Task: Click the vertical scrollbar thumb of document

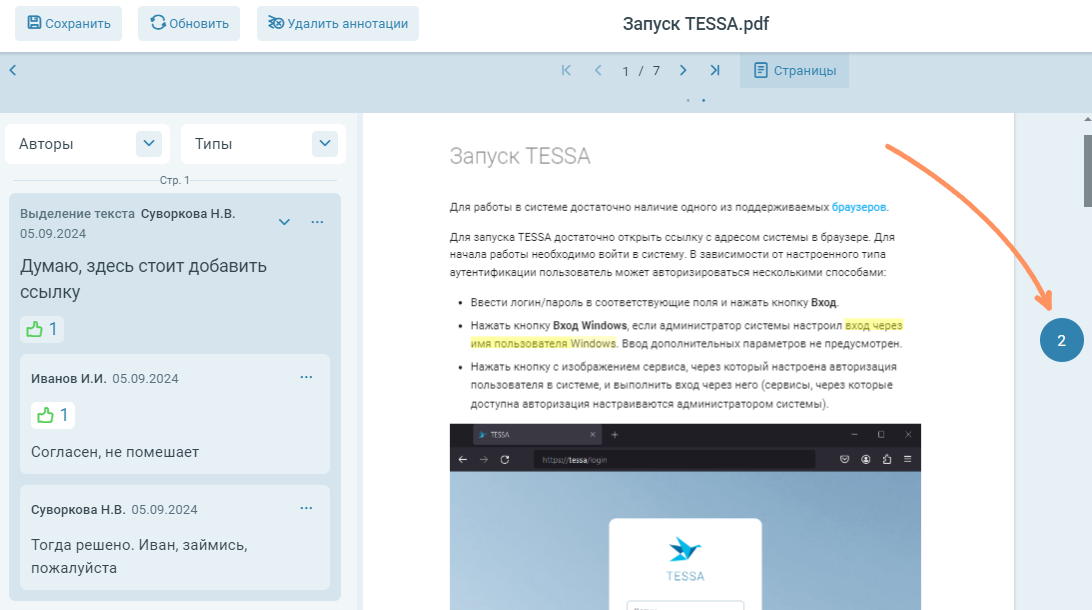Action: coord(1087,170)
